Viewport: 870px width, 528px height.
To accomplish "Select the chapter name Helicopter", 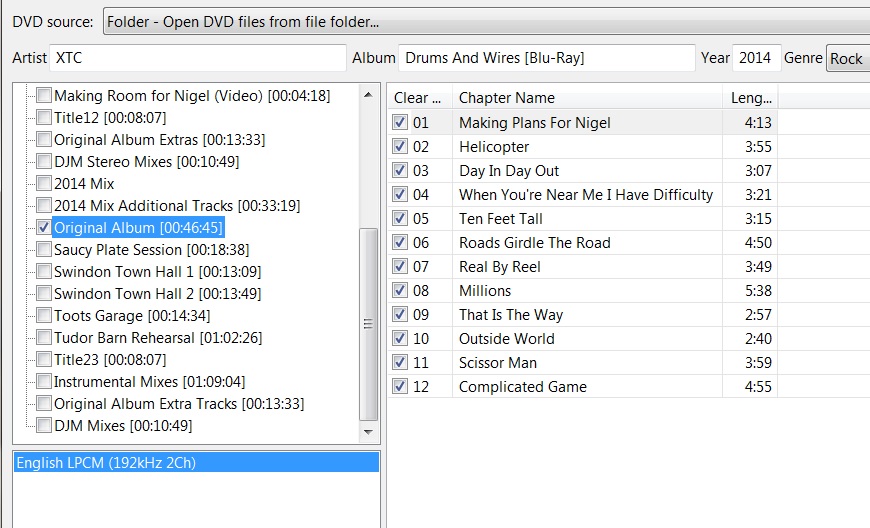I will (x=494, y=147).
